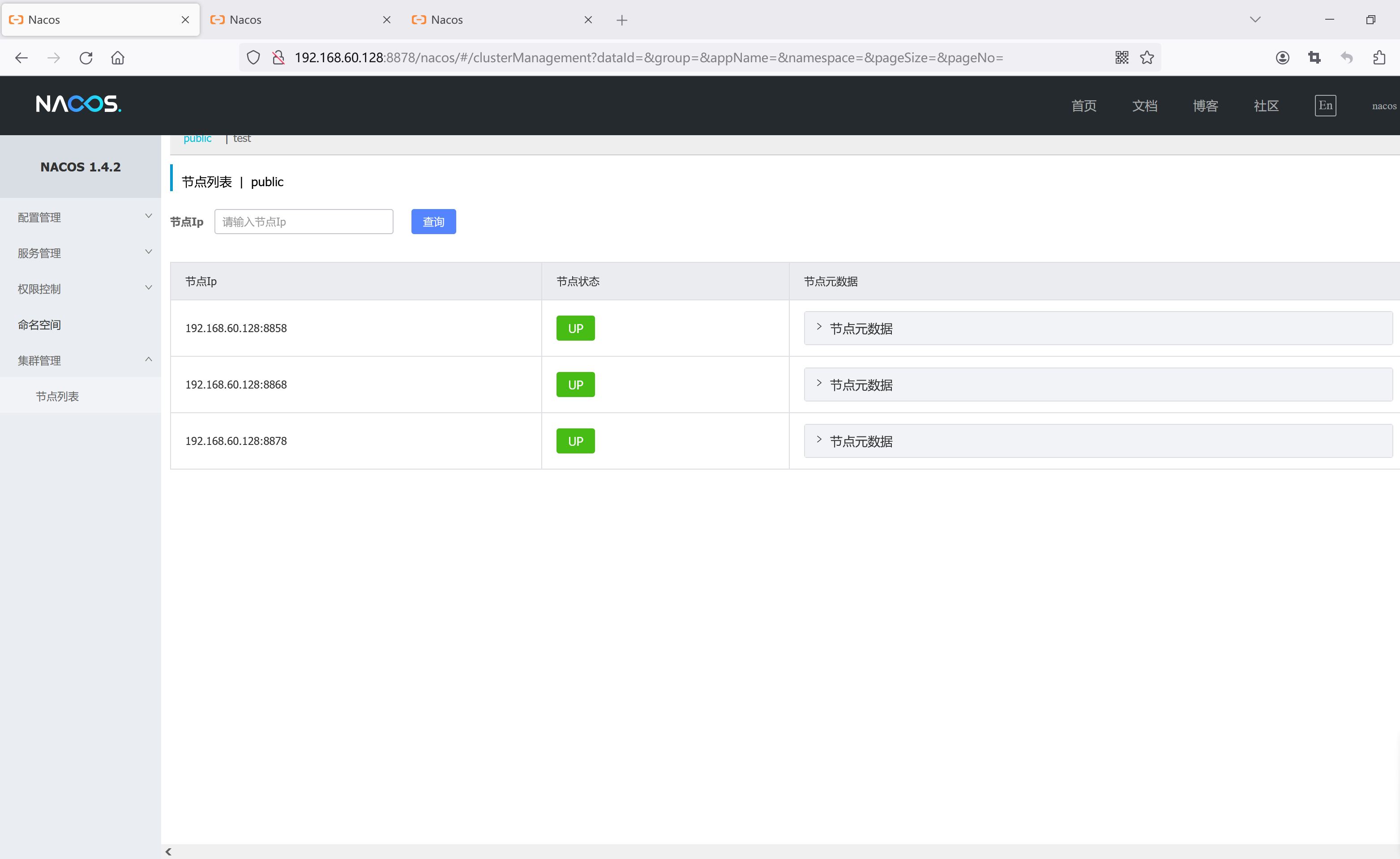Open the nacos user menu
Image resolution: width=1400 pixels, height=859 pixels.
pos(1384,106)
